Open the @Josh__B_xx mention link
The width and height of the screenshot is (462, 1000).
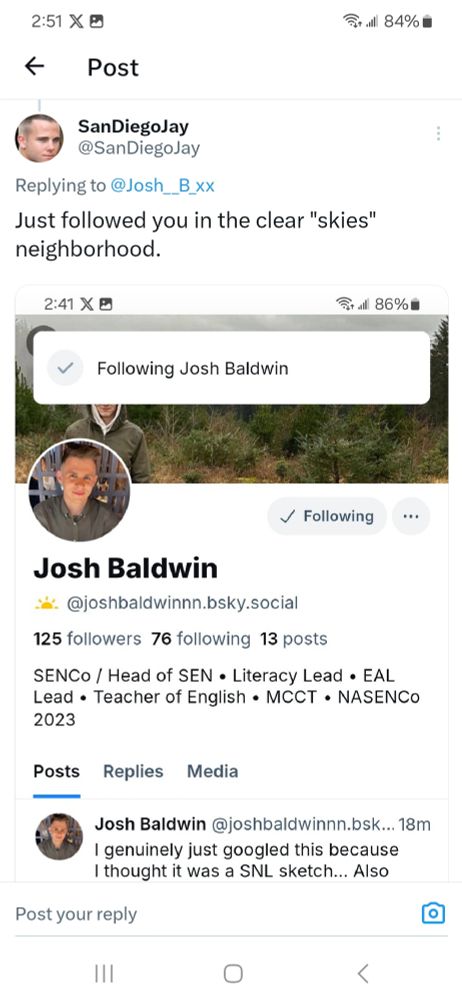coord(163,186)
